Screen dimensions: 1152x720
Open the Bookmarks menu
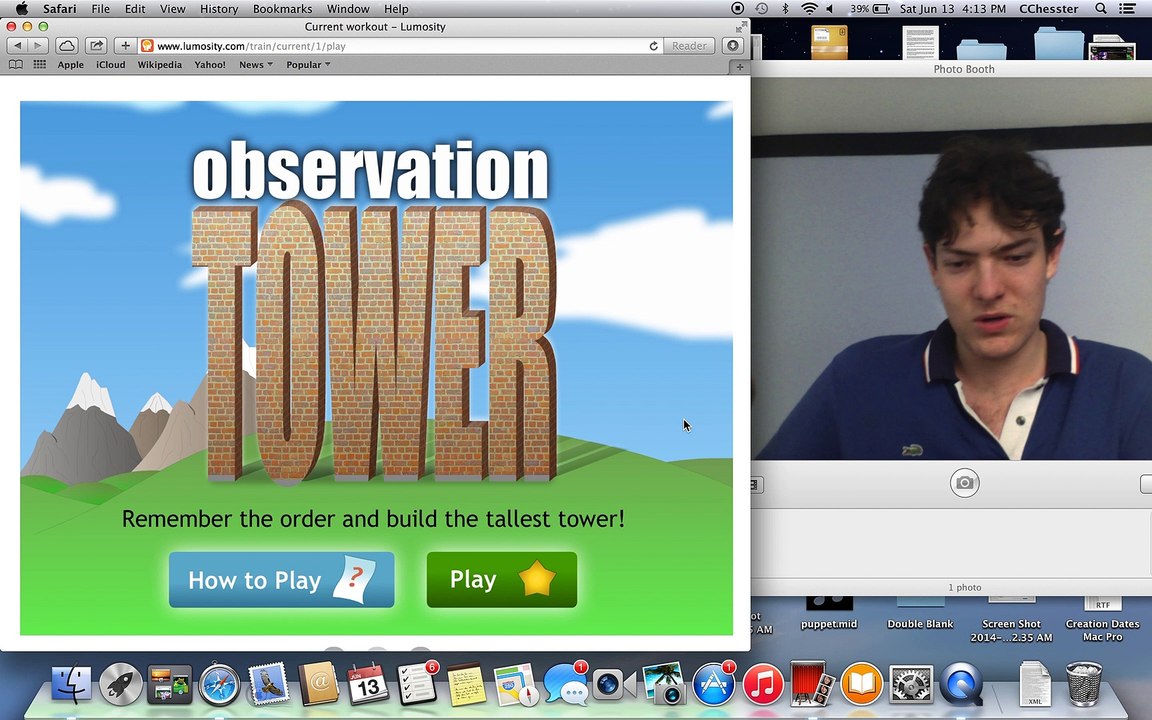coord(282,9)
